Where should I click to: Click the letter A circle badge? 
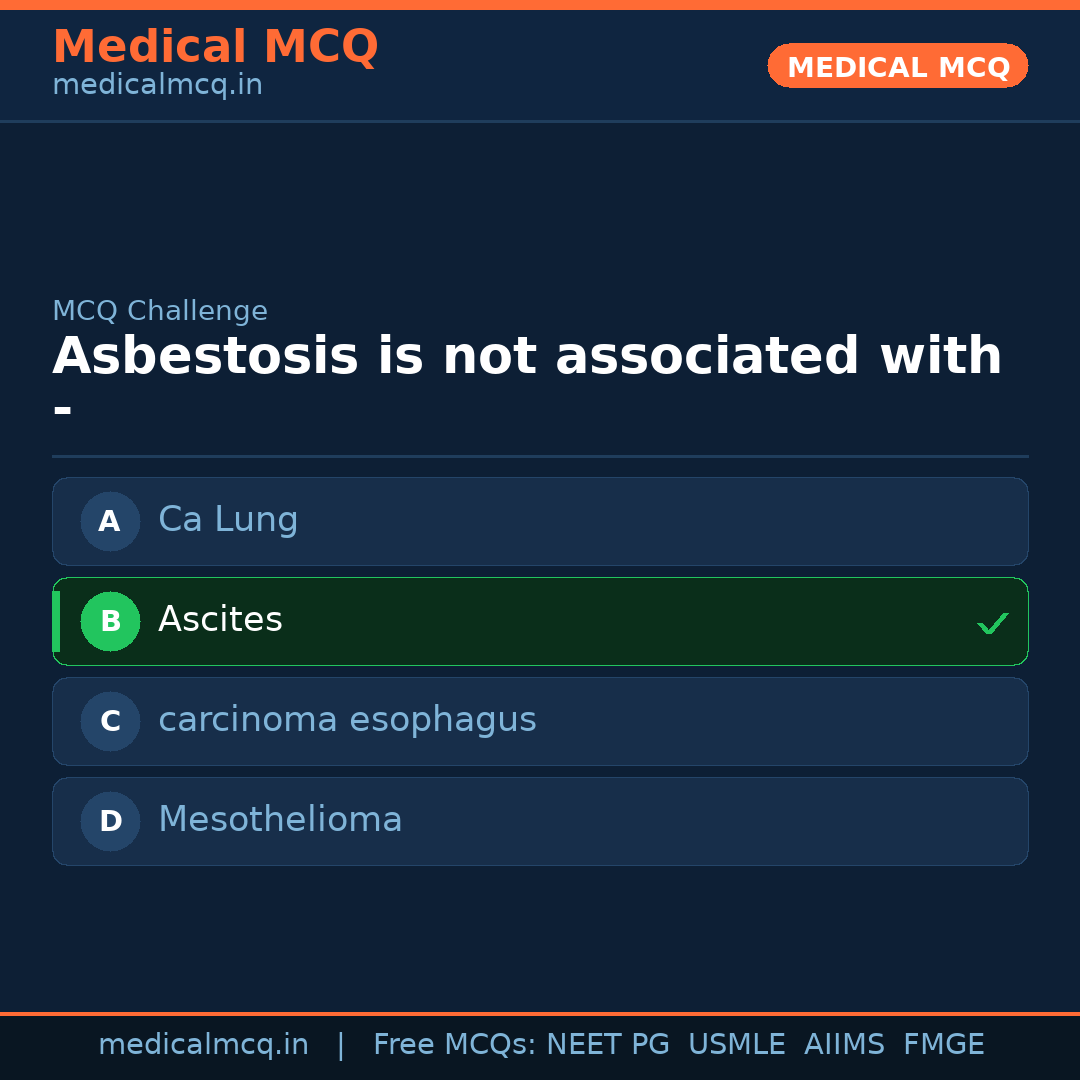pos(110,521)
